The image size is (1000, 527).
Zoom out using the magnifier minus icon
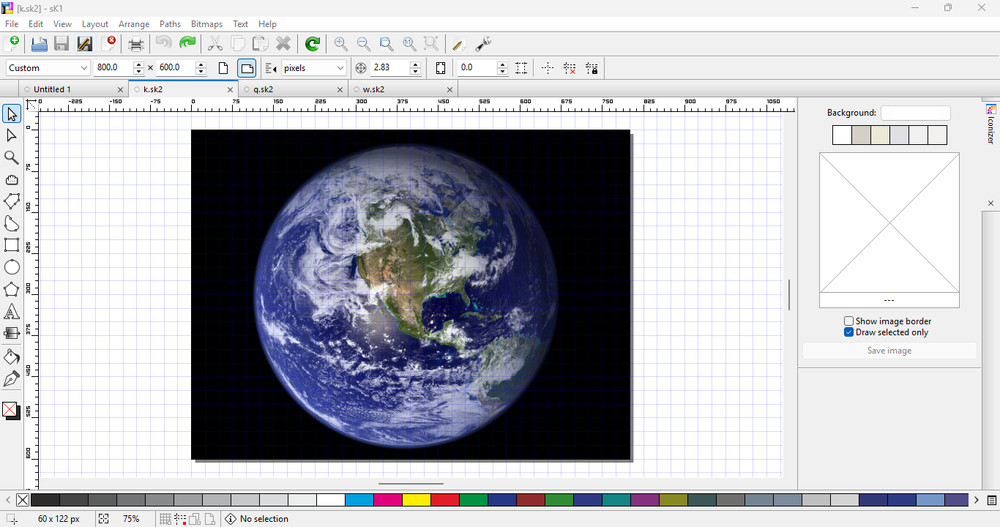click(364, 43)
